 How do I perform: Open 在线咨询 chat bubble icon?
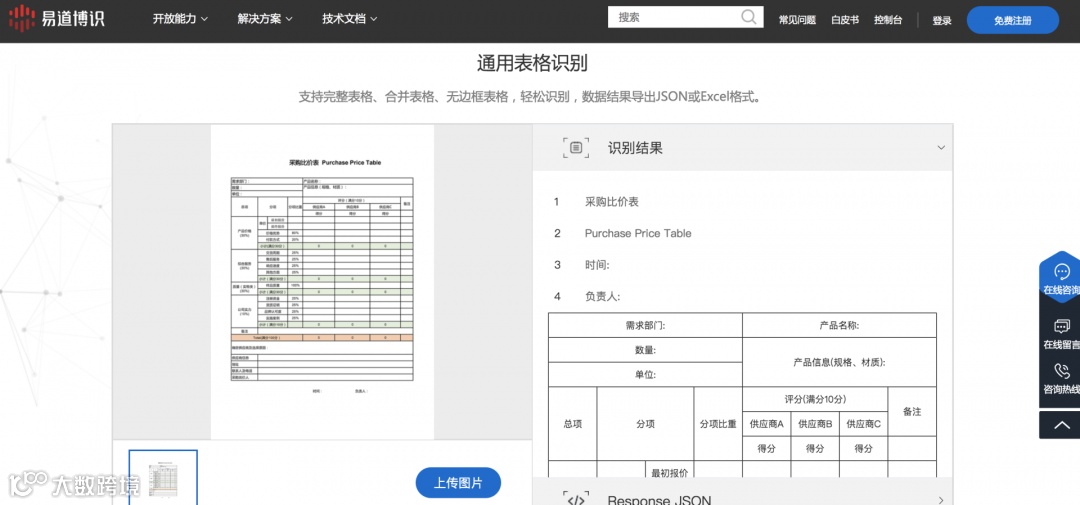point(1062,271)
